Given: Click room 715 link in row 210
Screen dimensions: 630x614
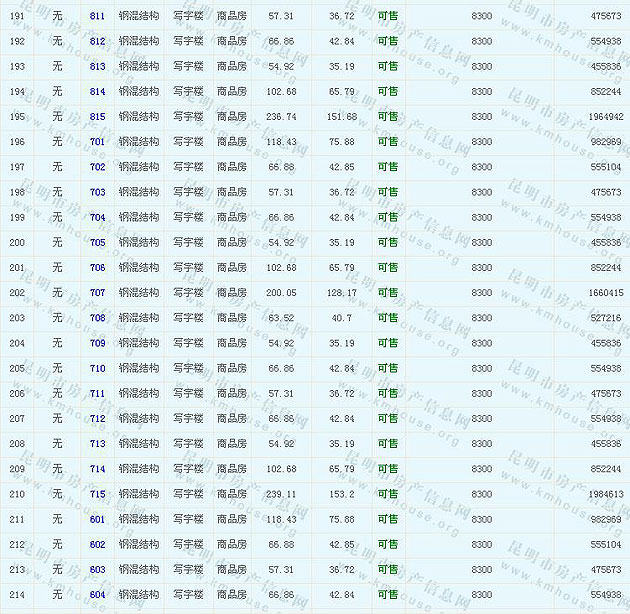Looking at the screenshot, I should (97, 494).
